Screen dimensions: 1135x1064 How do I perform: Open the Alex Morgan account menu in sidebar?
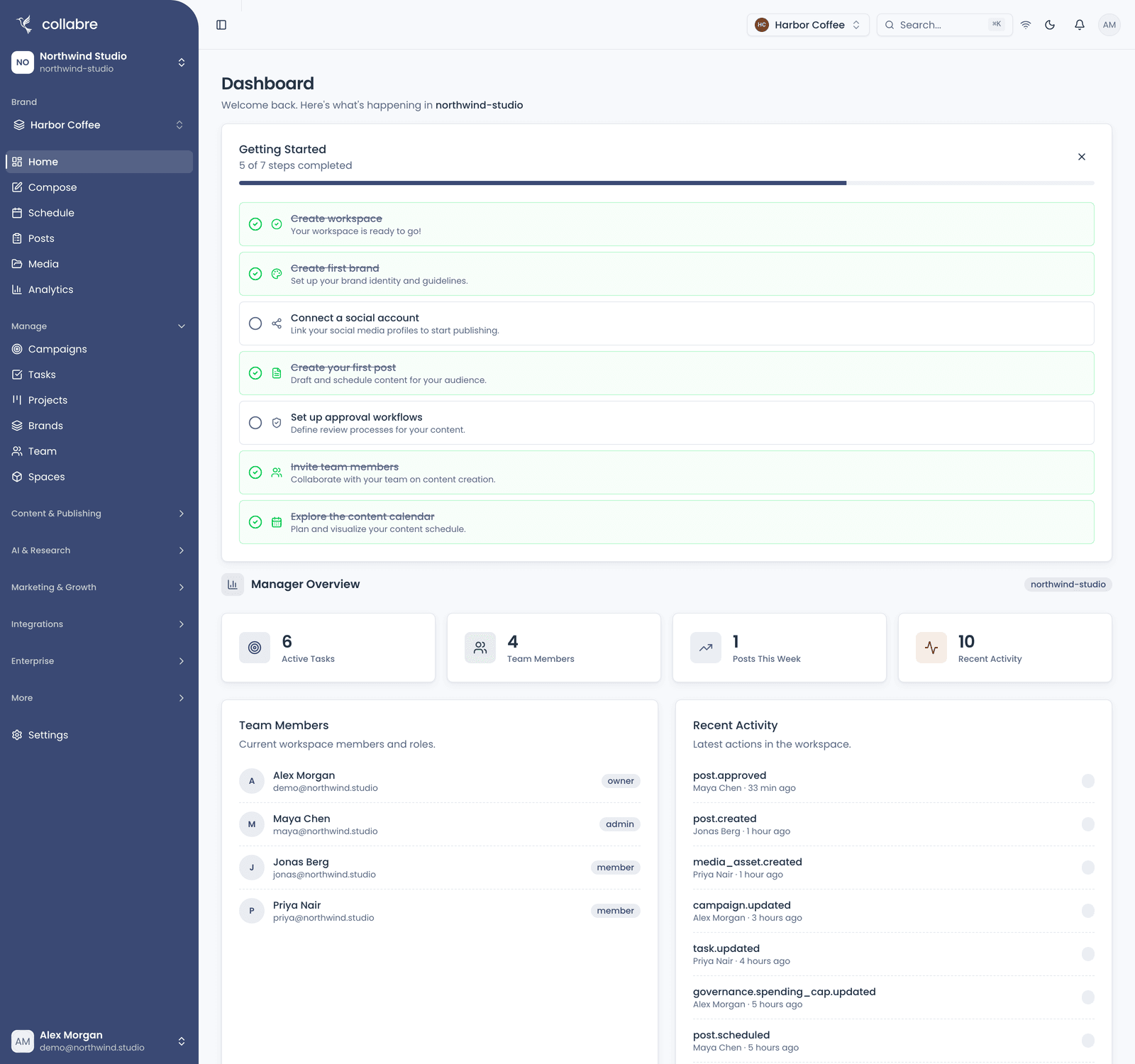[99, 1041]
